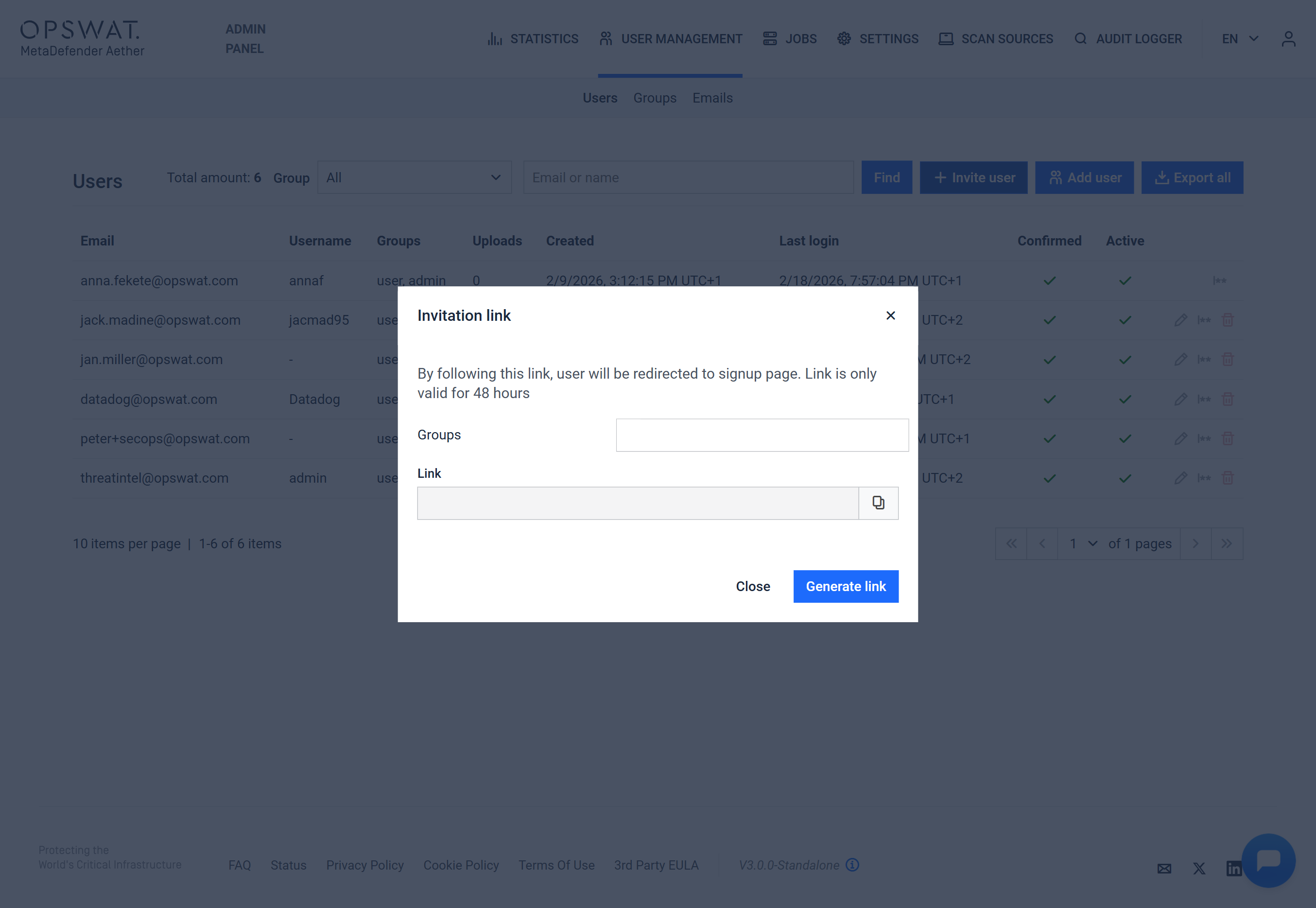Viewport: 1316px width, 908px height.
Task: Reset password for anna.fekete@opswat.com
Action: click(1219, 280)
